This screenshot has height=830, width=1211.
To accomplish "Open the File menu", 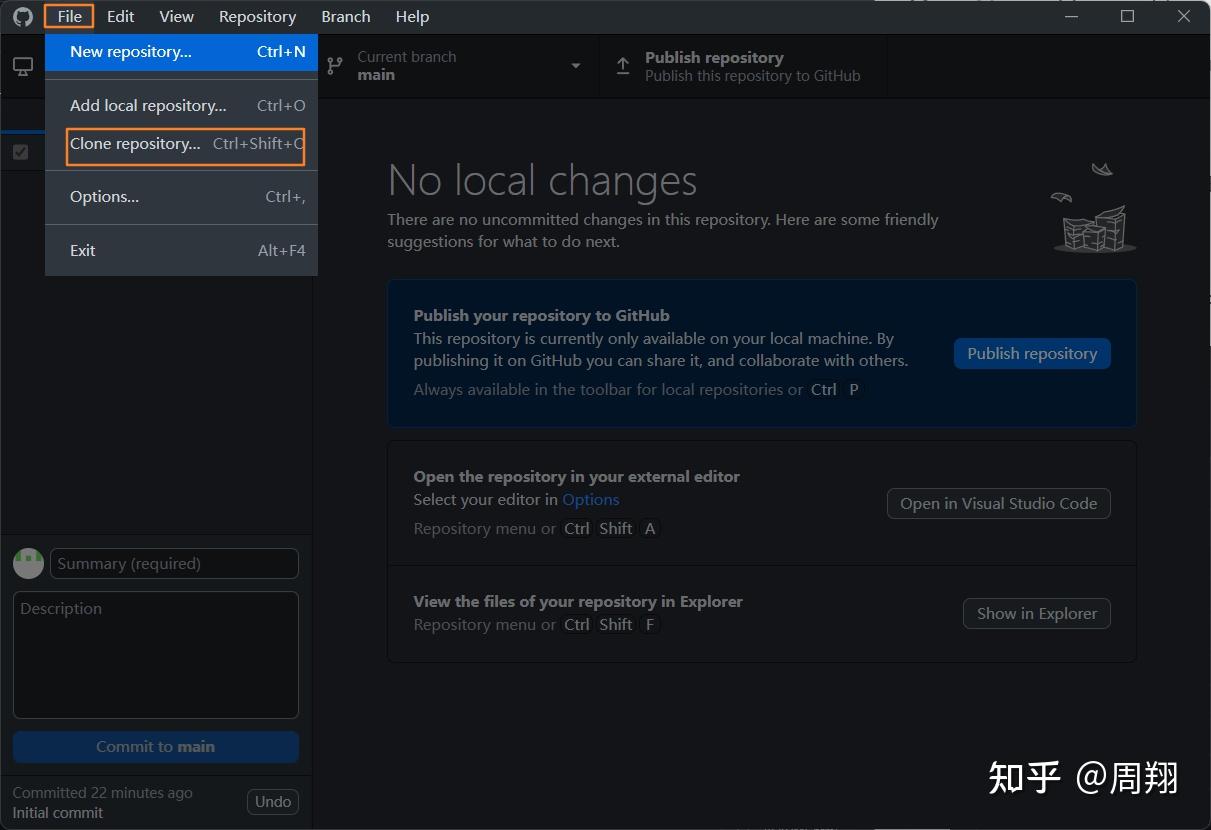I will 69,16.
